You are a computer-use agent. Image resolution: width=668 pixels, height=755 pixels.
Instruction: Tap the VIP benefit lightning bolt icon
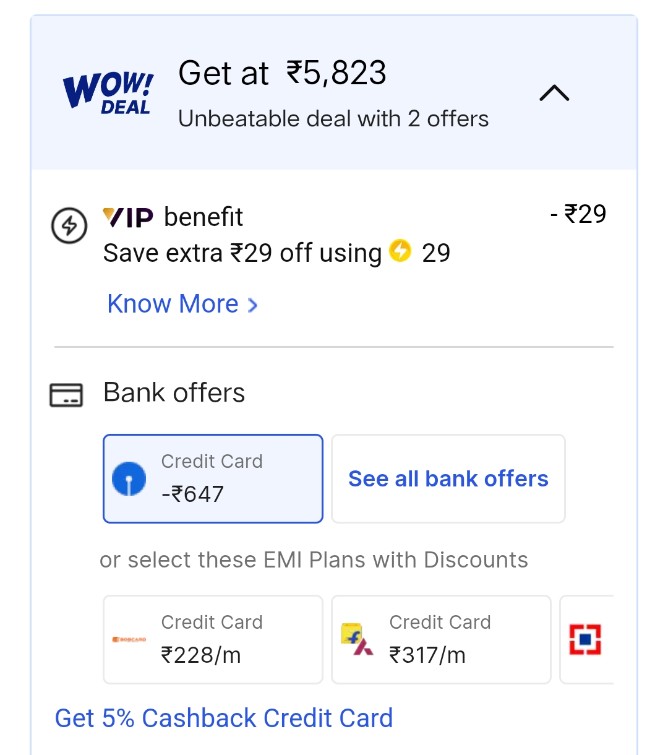pyautogui.click(x=69, y=227)
